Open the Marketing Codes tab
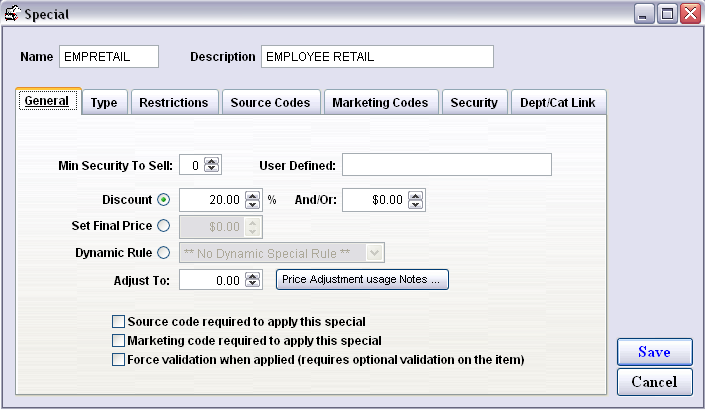The width and height of the screenshot is (705, 410). (380, 102)
